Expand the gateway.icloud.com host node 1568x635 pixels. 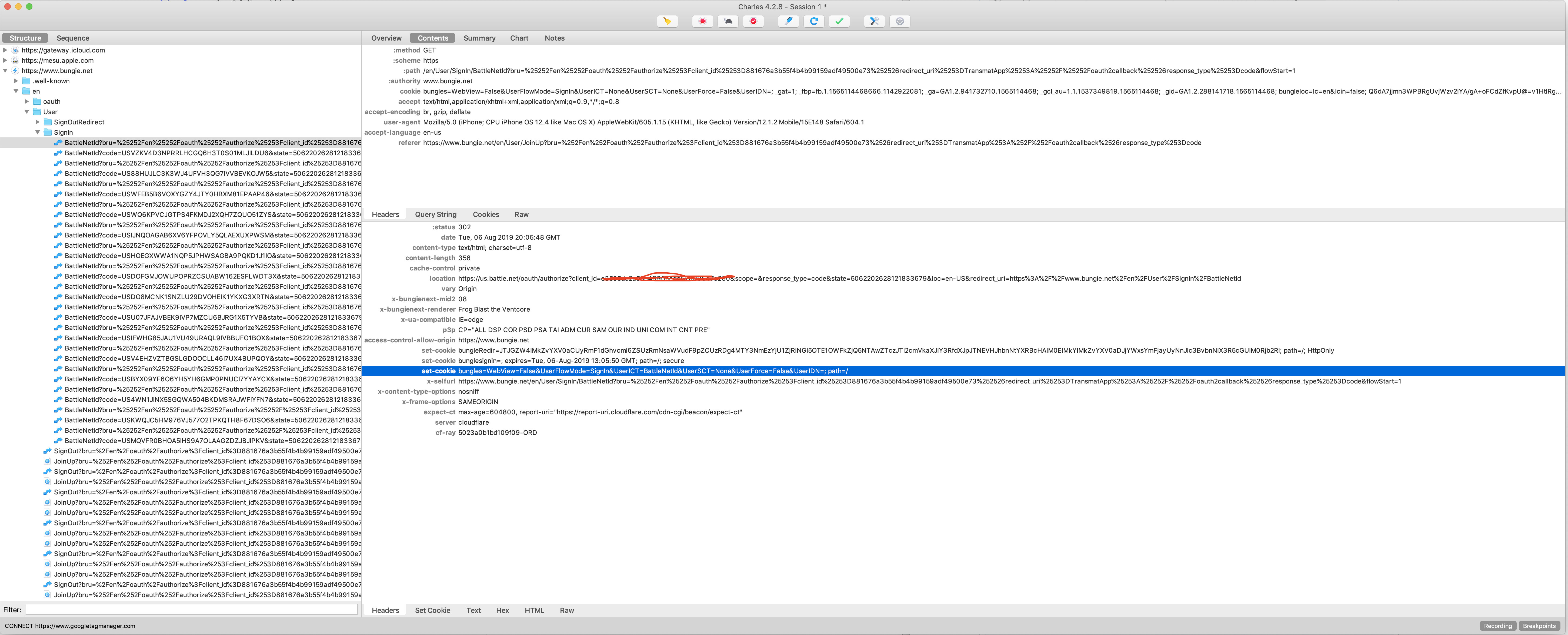coord(5,51)
